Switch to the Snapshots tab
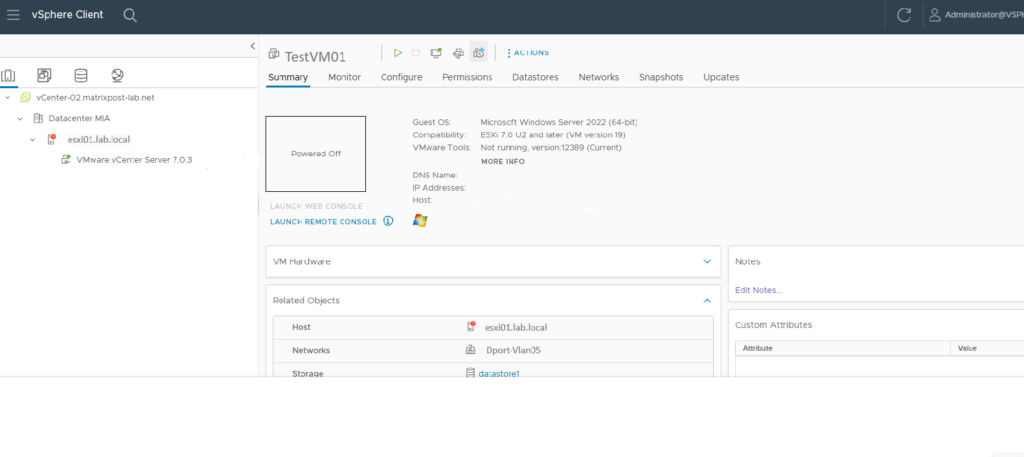 pos(660,77)
